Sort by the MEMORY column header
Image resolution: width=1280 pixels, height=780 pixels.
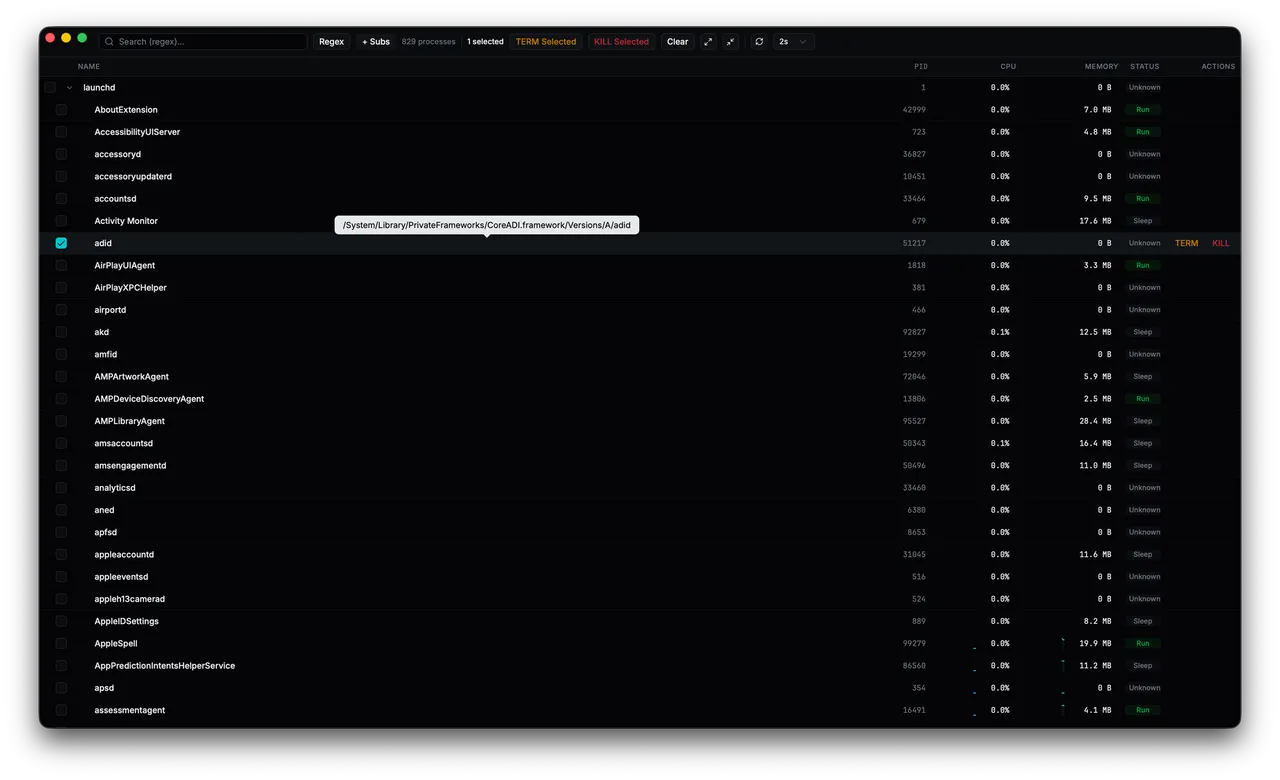(1102, 66)
